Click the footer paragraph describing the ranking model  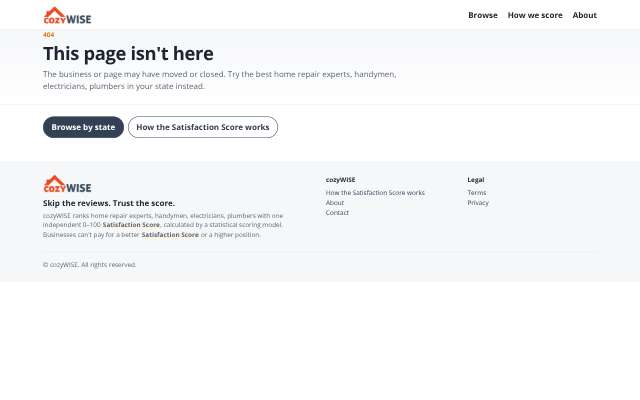pos(163,225)
